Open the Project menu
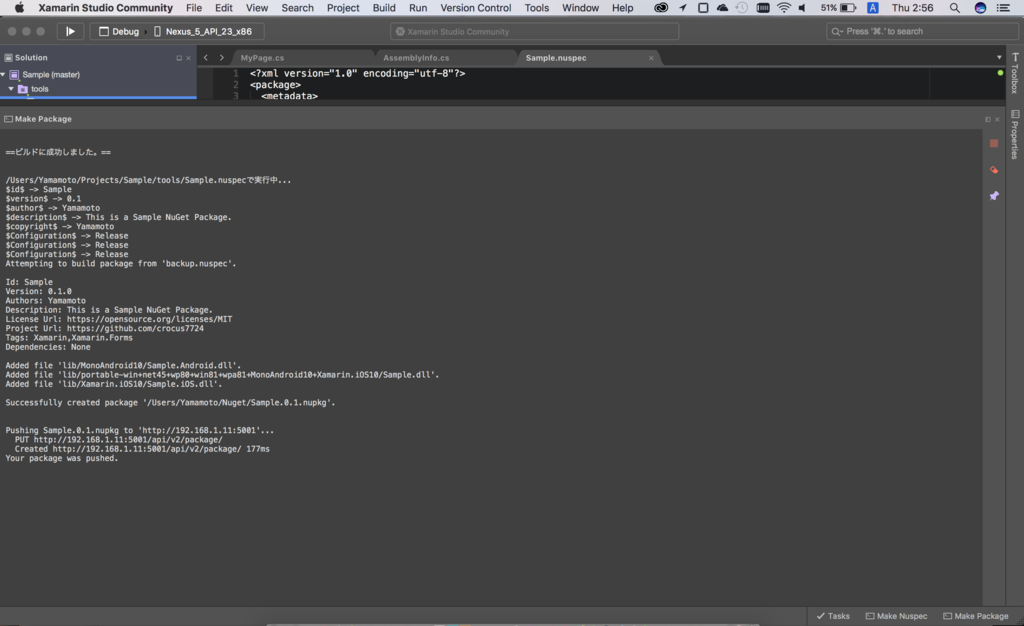This screenshot has height=626, width=1024. (x=343, y=8)
